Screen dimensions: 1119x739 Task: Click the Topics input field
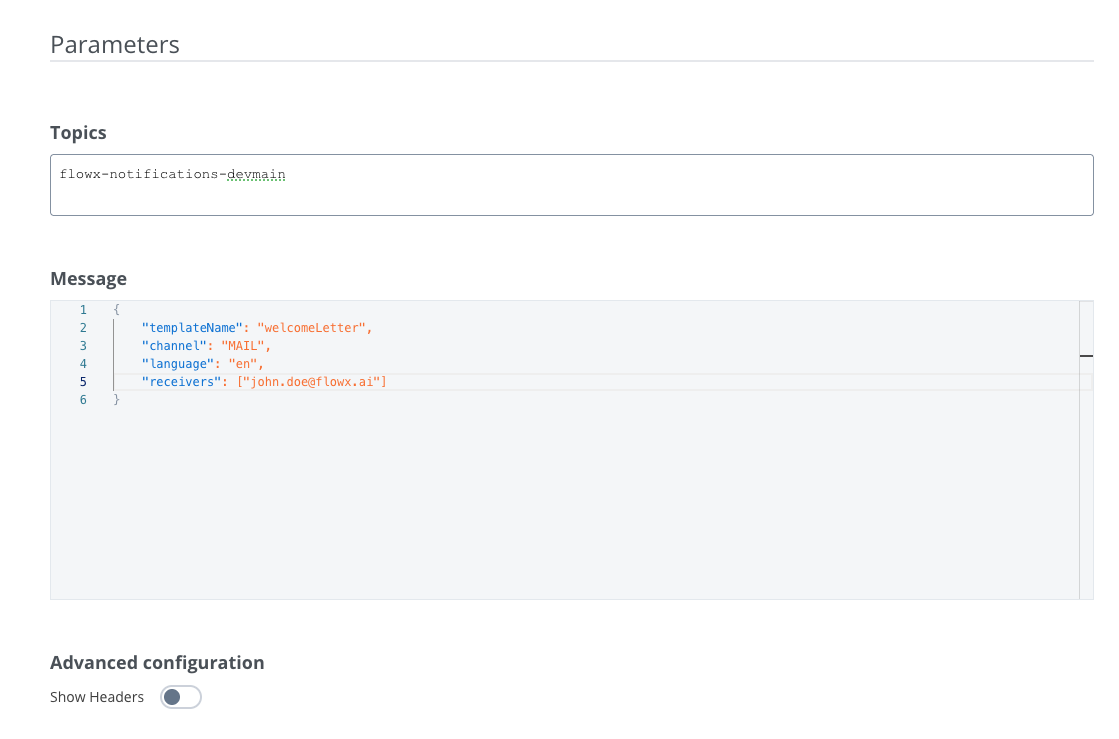click(x=572, y=185)
